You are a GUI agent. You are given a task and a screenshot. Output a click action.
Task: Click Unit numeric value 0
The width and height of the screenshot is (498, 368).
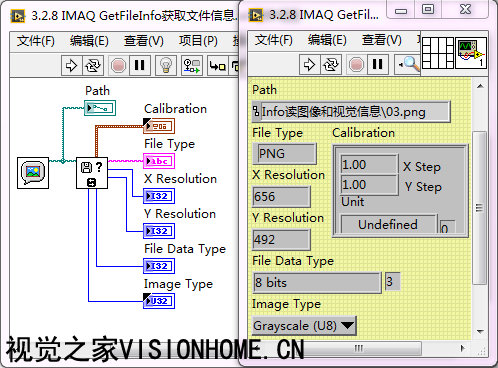point(447,227)
